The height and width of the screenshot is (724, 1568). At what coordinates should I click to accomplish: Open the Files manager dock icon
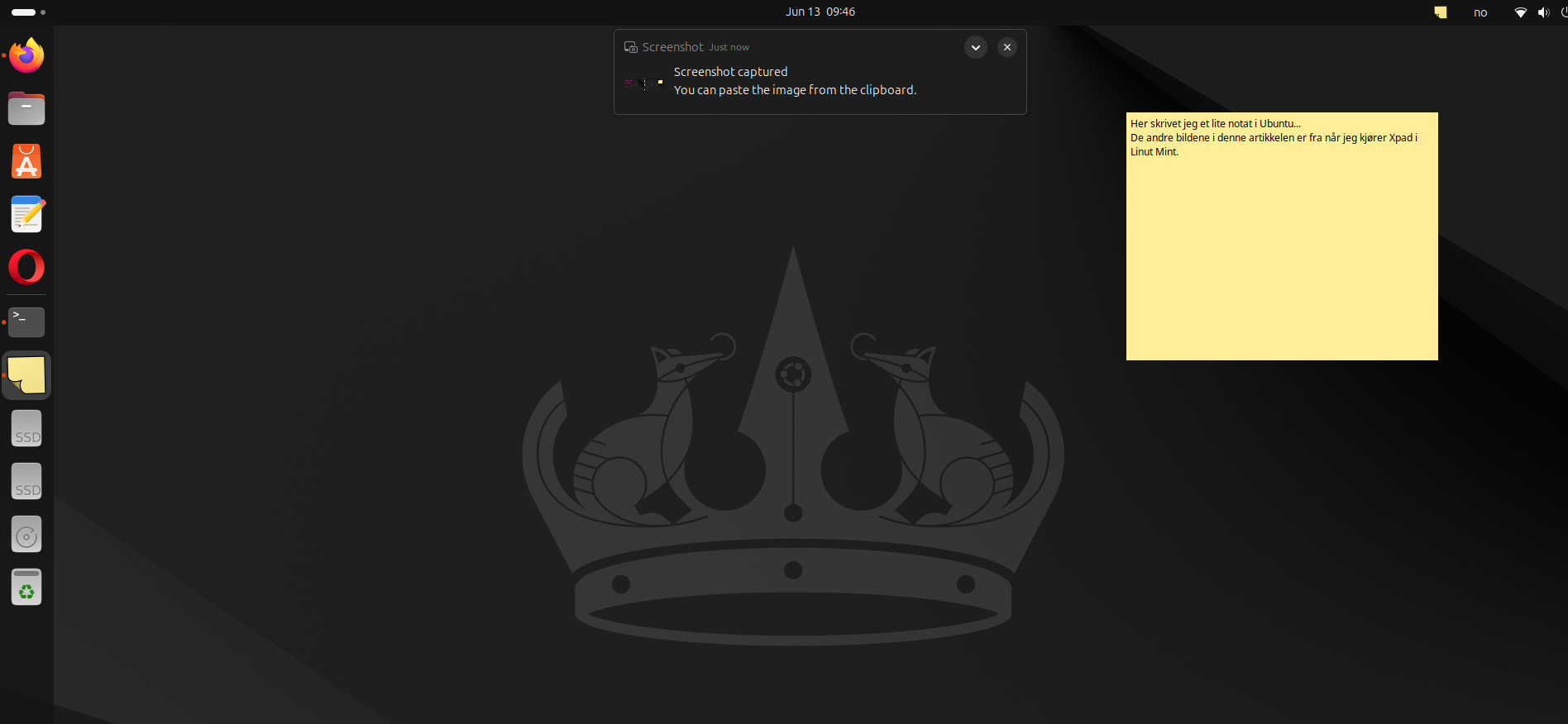point(26,108)
